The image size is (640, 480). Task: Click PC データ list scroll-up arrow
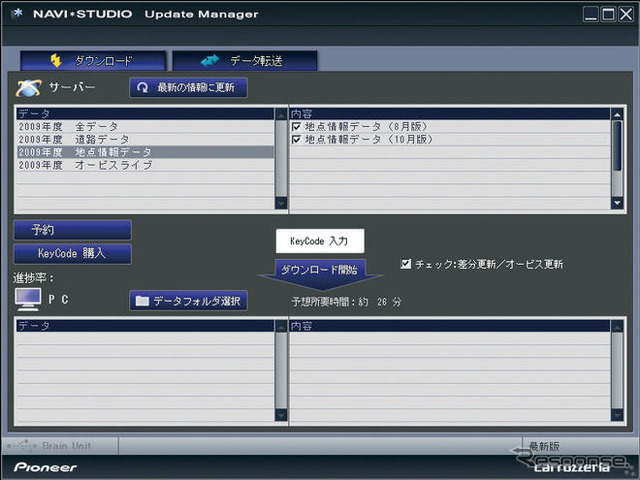(281, 327)
